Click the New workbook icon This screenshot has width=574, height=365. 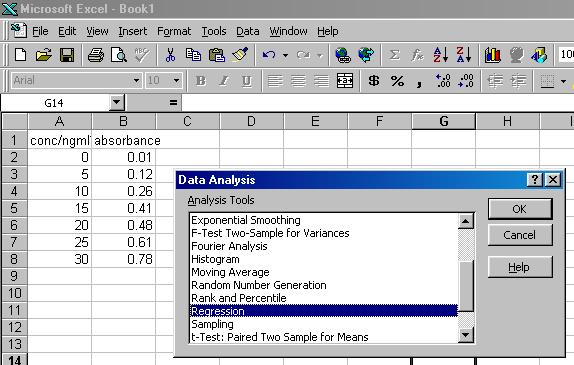tap(20, 55)
